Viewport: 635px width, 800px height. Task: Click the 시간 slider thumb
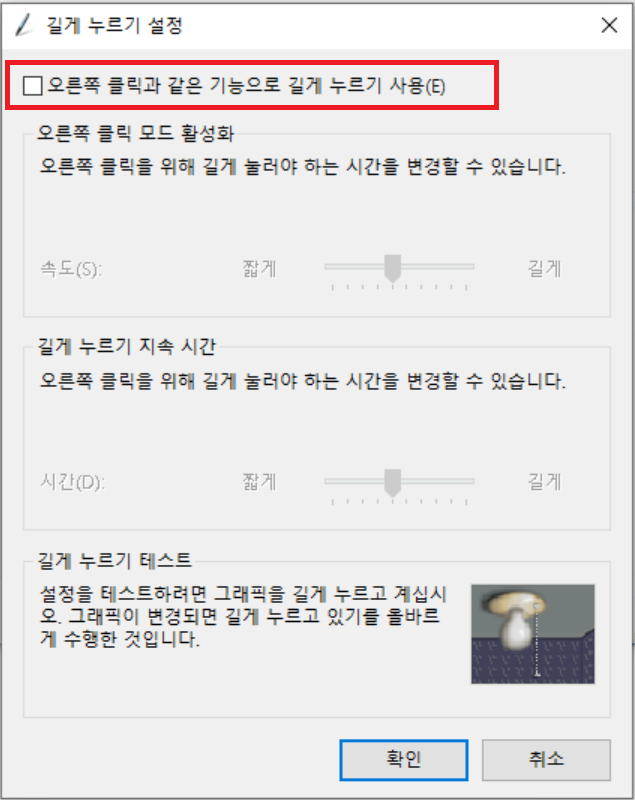(392, 483)
